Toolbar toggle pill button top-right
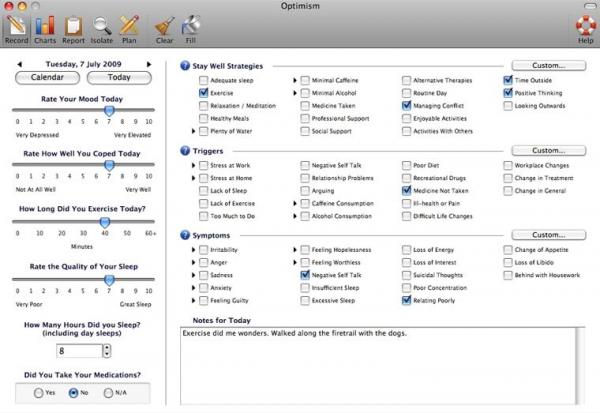This screenshot has width=600, height=413. pos(590,6)
